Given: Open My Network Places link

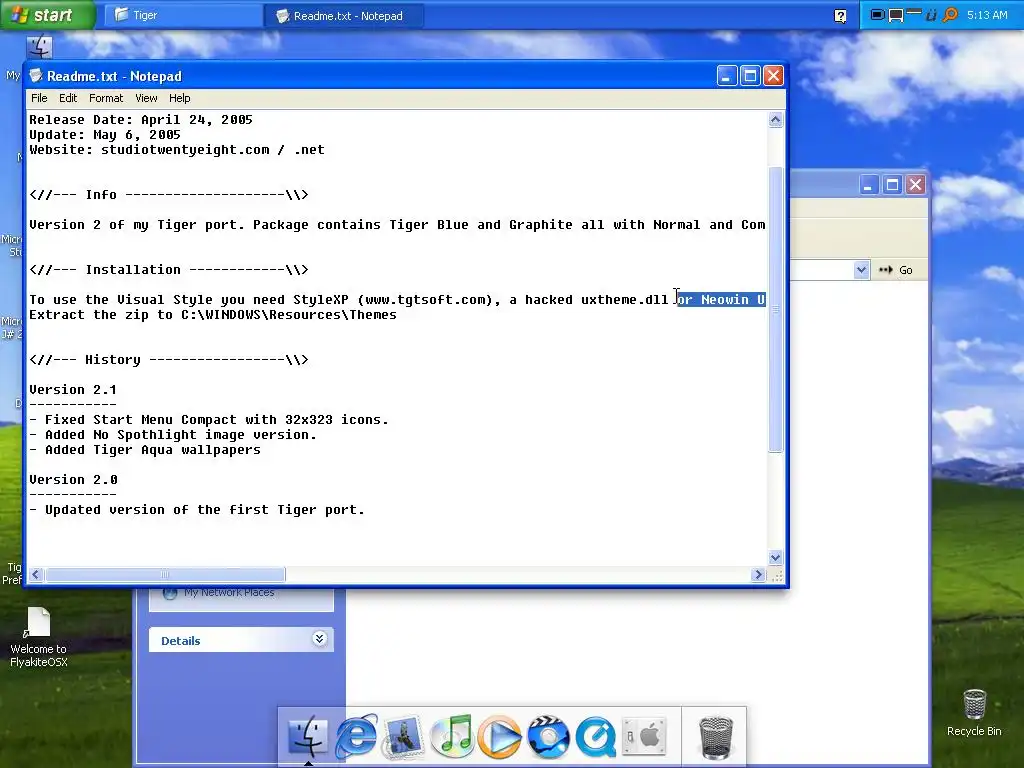Looking at the screenshot, I should (229, 592).
